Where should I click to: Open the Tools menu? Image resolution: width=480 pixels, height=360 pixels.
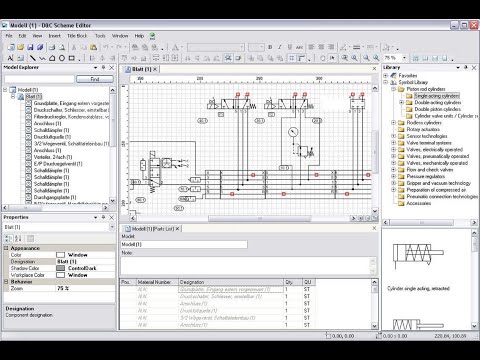point(100,36)
